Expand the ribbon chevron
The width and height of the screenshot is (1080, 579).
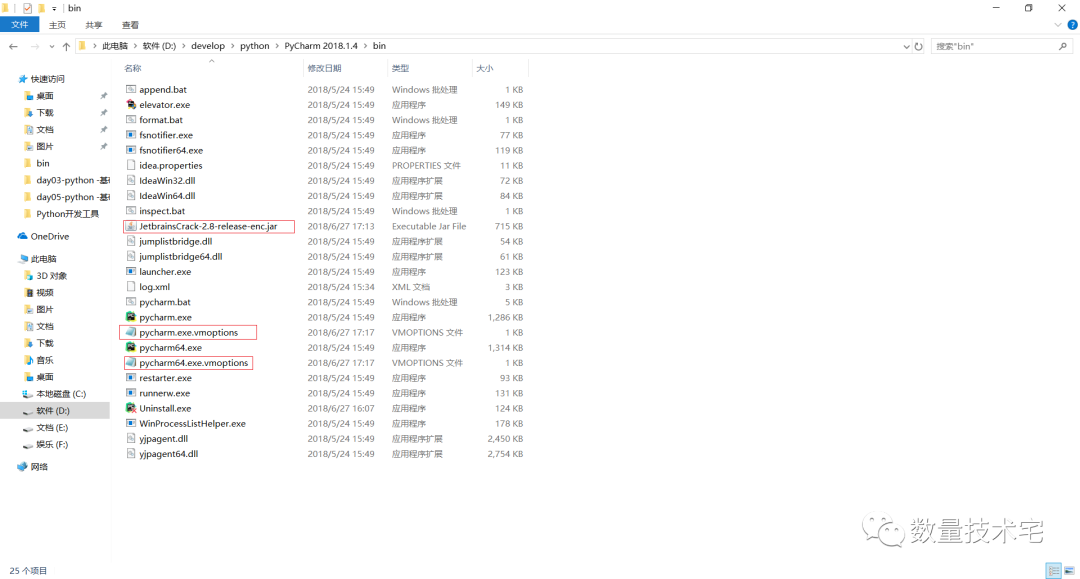pyautogui.click(x=1057, y=25)
